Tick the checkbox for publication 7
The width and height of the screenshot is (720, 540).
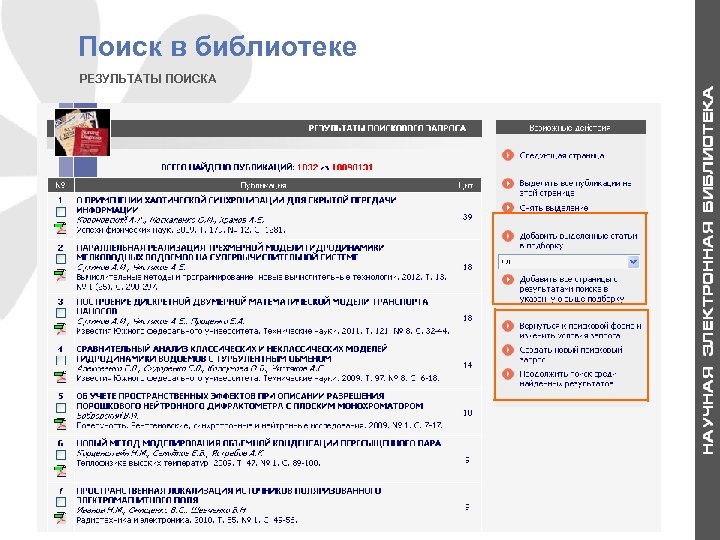pos(61,502)
